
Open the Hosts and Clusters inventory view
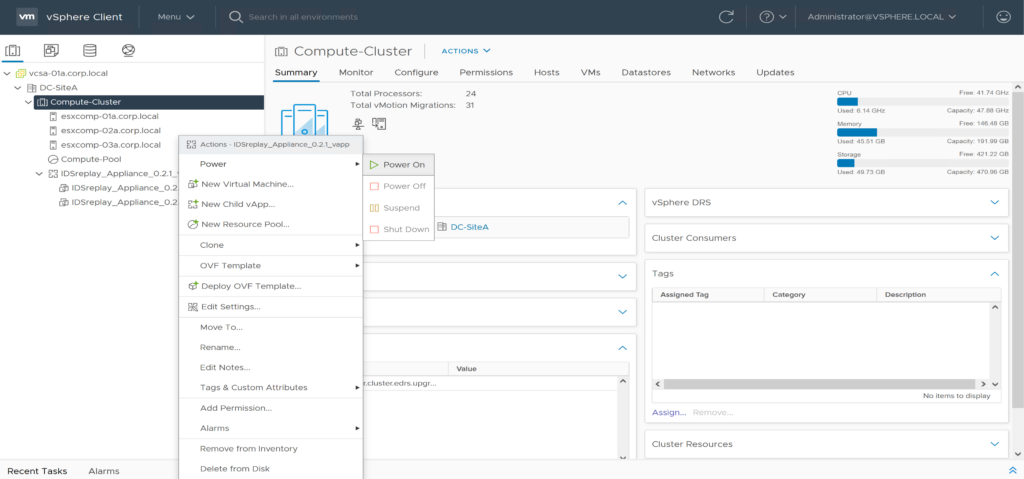coord(12,50)
